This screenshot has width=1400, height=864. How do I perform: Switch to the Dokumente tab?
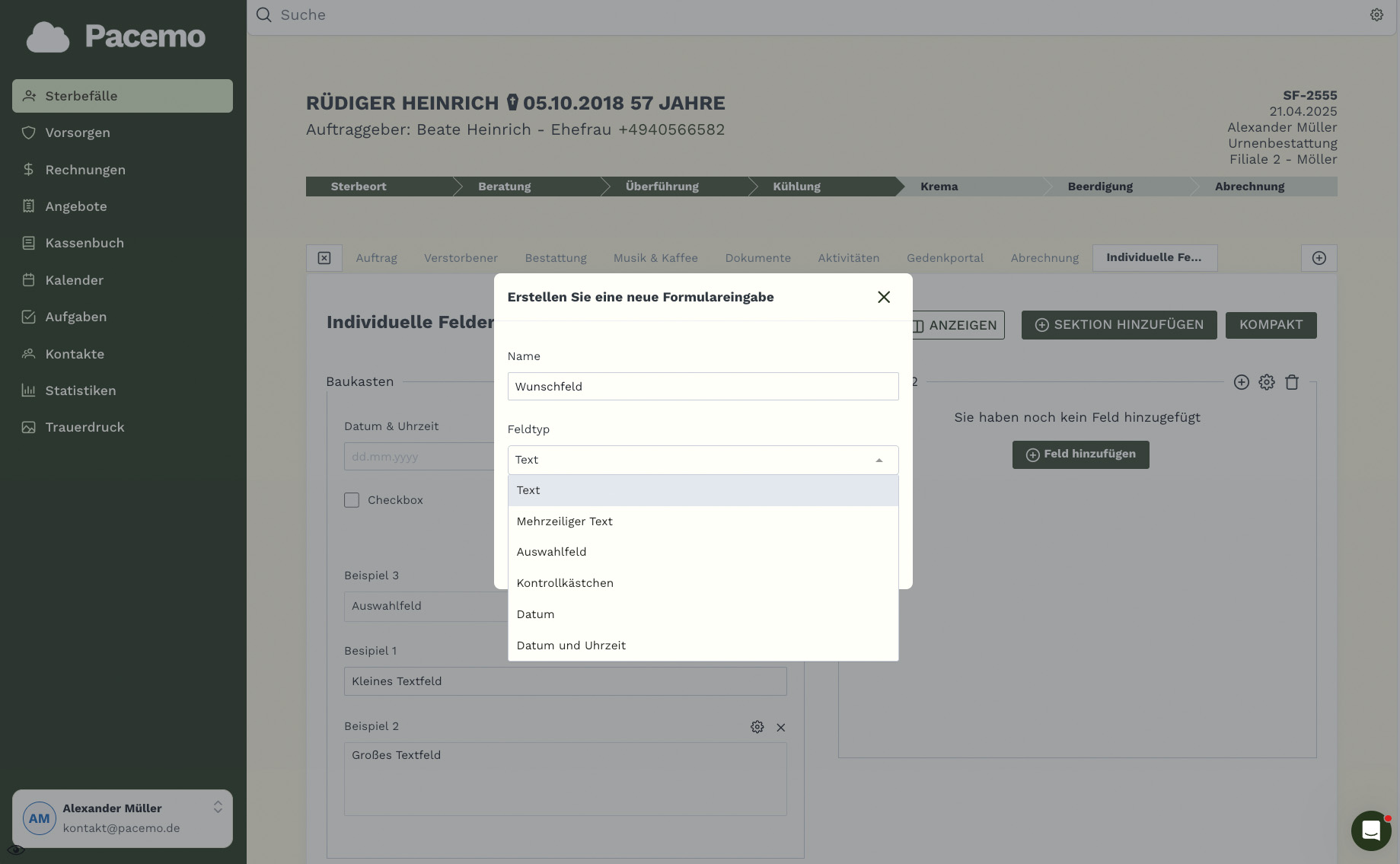point(757,258)
